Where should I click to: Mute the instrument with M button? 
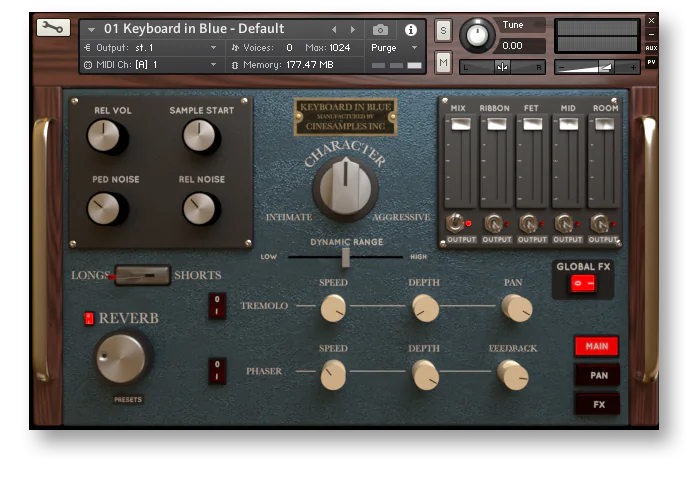[x=443, y=63]
